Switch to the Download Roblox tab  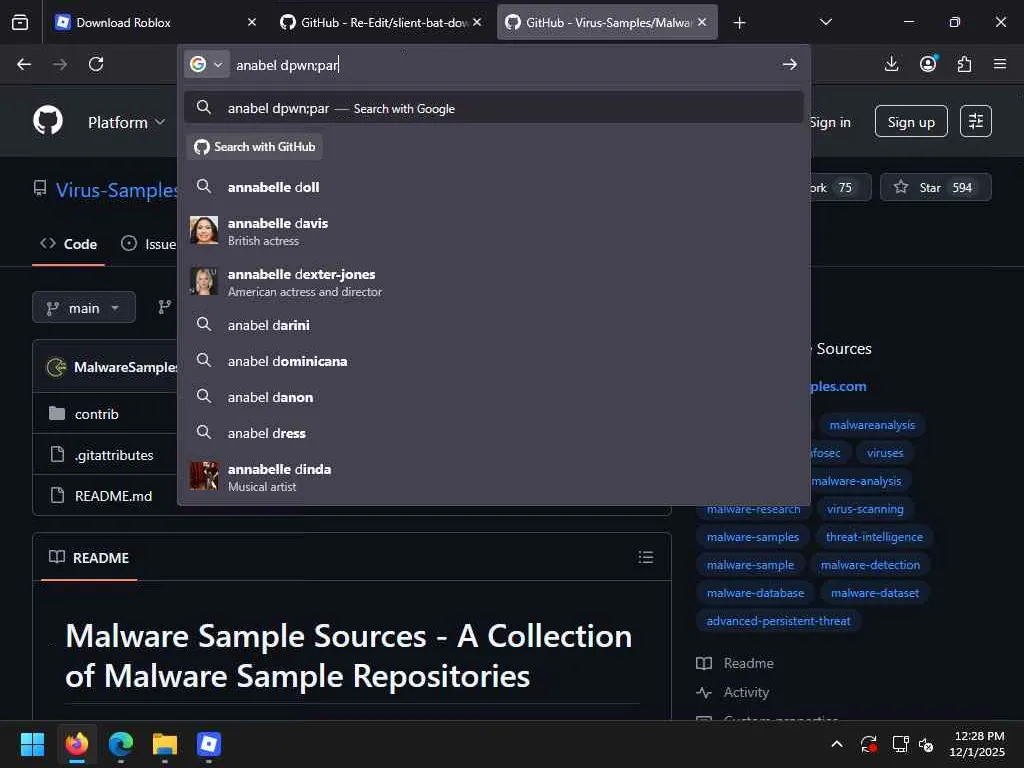point(157,22)
